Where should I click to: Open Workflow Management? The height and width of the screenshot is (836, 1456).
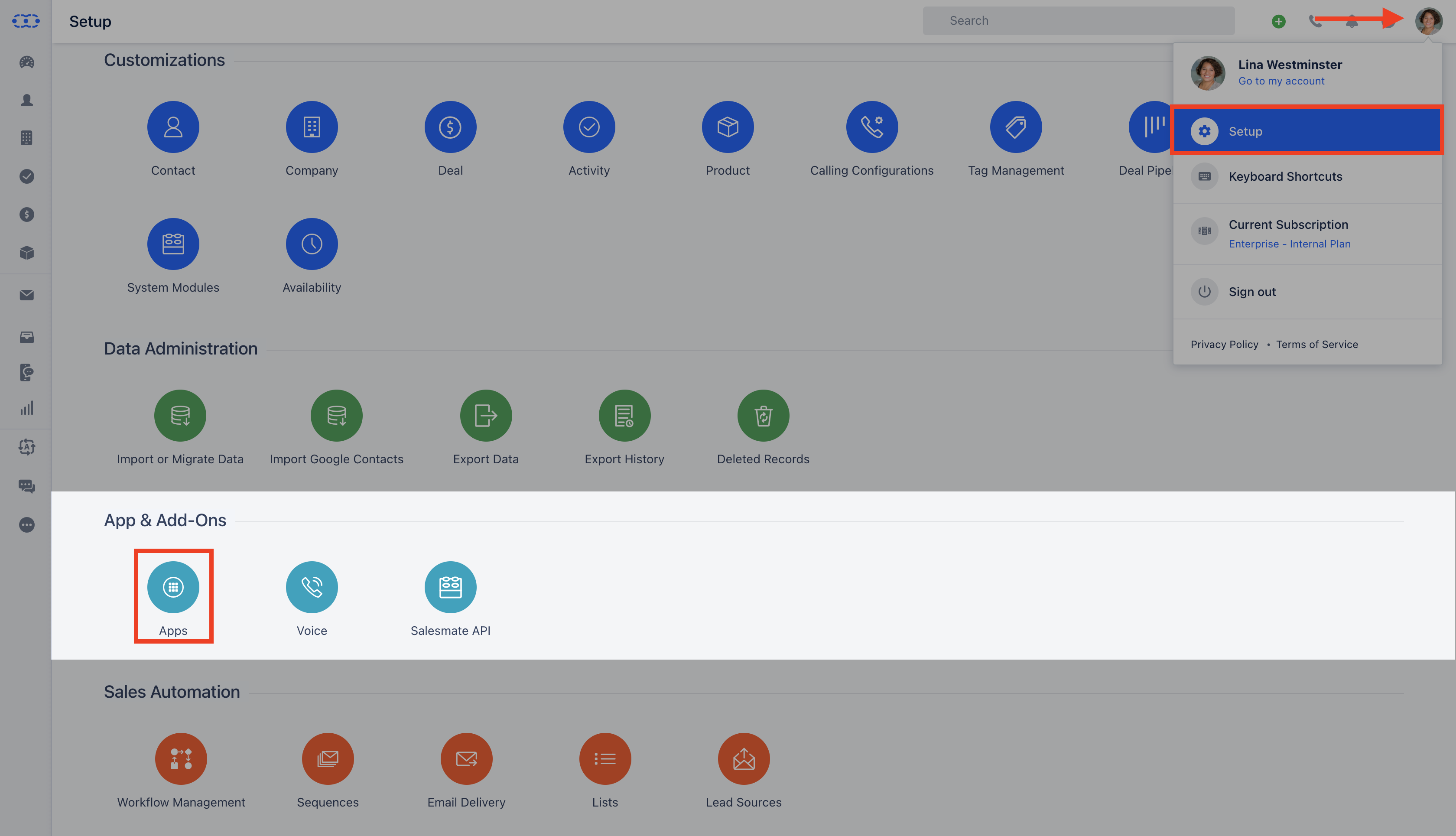(181, 758)
